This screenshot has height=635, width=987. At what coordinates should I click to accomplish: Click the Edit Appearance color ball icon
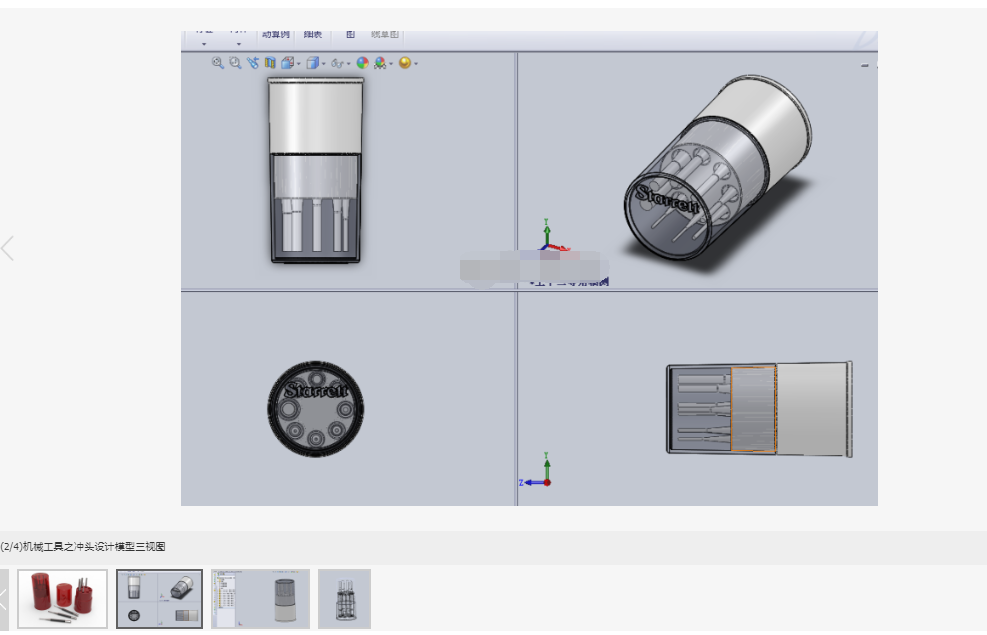pyautogui.click(x=363, y=63)
